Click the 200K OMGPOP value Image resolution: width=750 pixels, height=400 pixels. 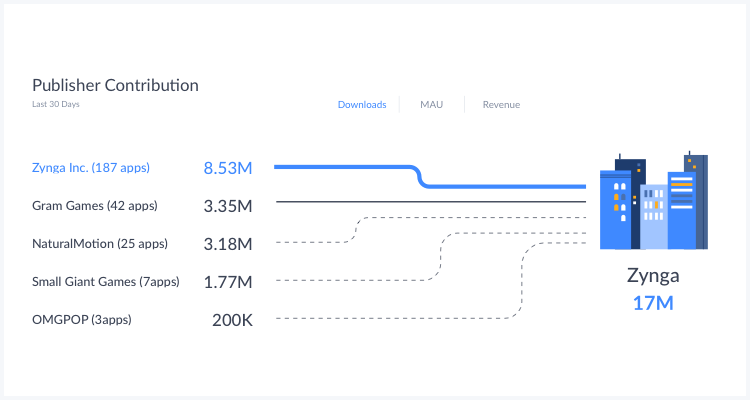(x=232, y=320)
